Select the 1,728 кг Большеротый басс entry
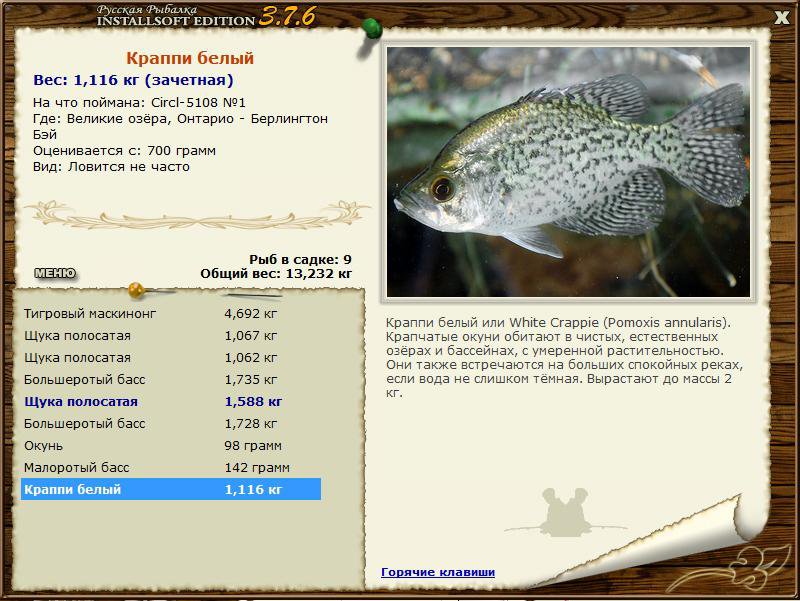800x601 pixels. (x=171, y=423)
